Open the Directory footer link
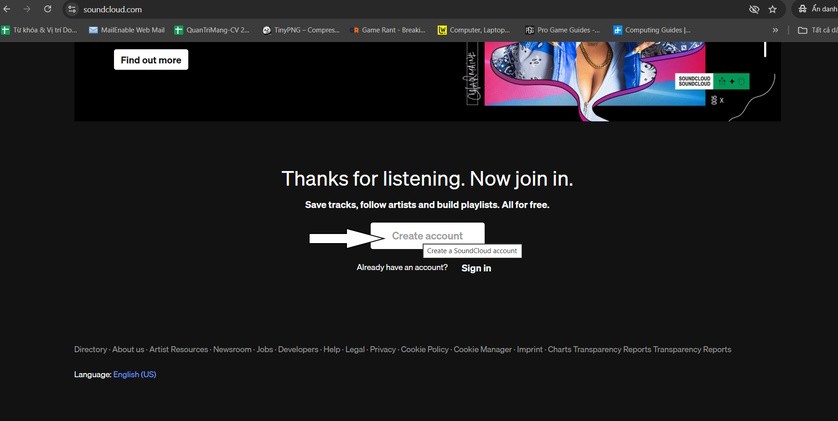The width and height of the screenshot is (838, 421). point(90,349)
